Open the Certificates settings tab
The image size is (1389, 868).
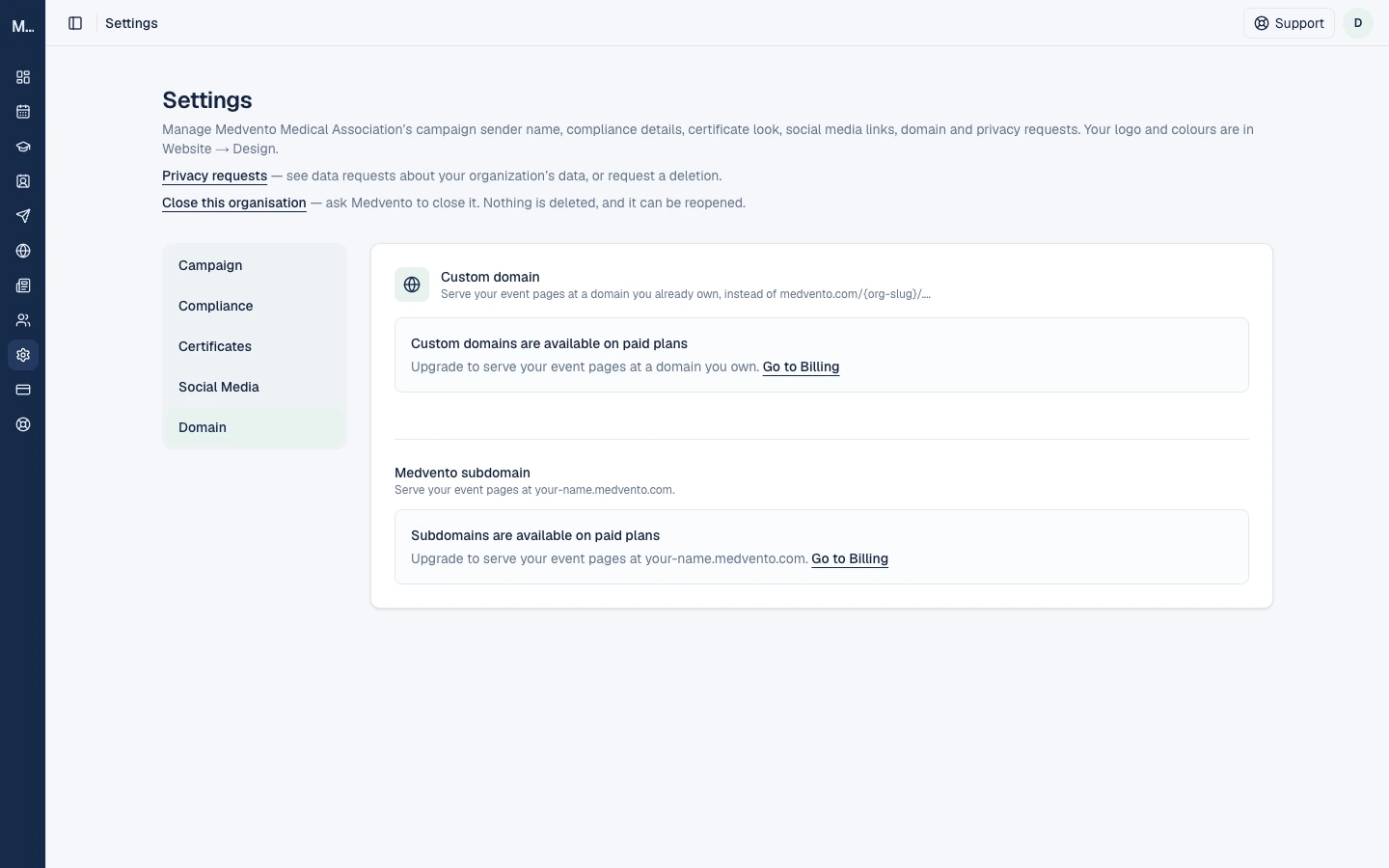pyautogui.click(x=255, y=346)
